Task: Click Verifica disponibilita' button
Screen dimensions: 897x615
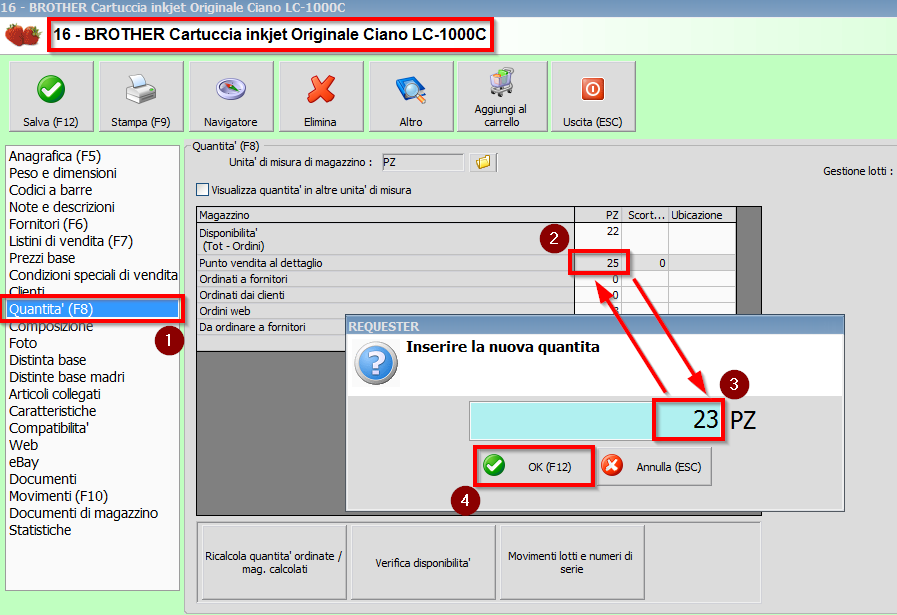Action: pos(423,562)
